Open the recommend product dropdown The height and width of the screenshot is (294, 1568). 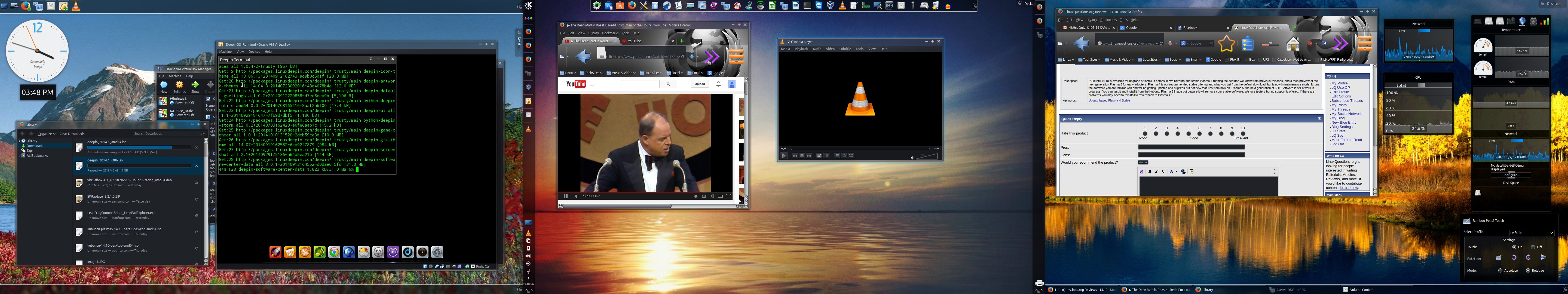pos(1143,163)
